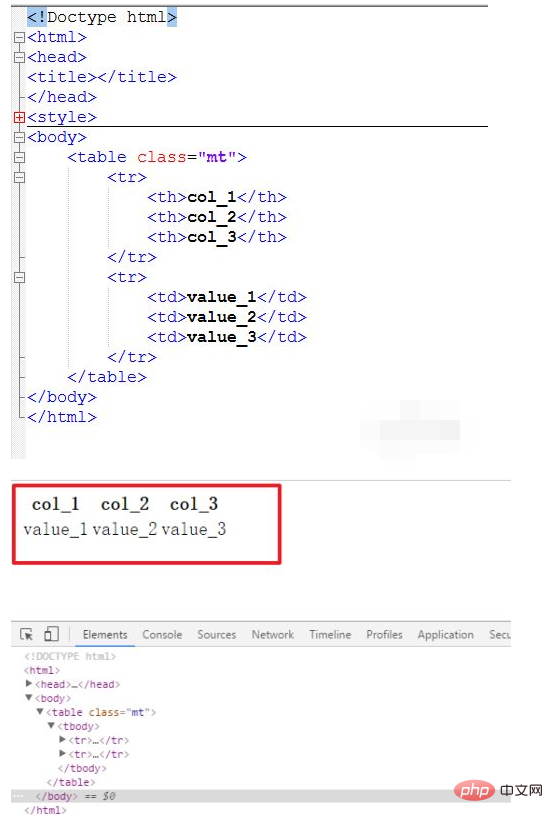This screenshot has width=553, height=823.
Task: Click the th col_1 code line
Action: coord(217,197)
